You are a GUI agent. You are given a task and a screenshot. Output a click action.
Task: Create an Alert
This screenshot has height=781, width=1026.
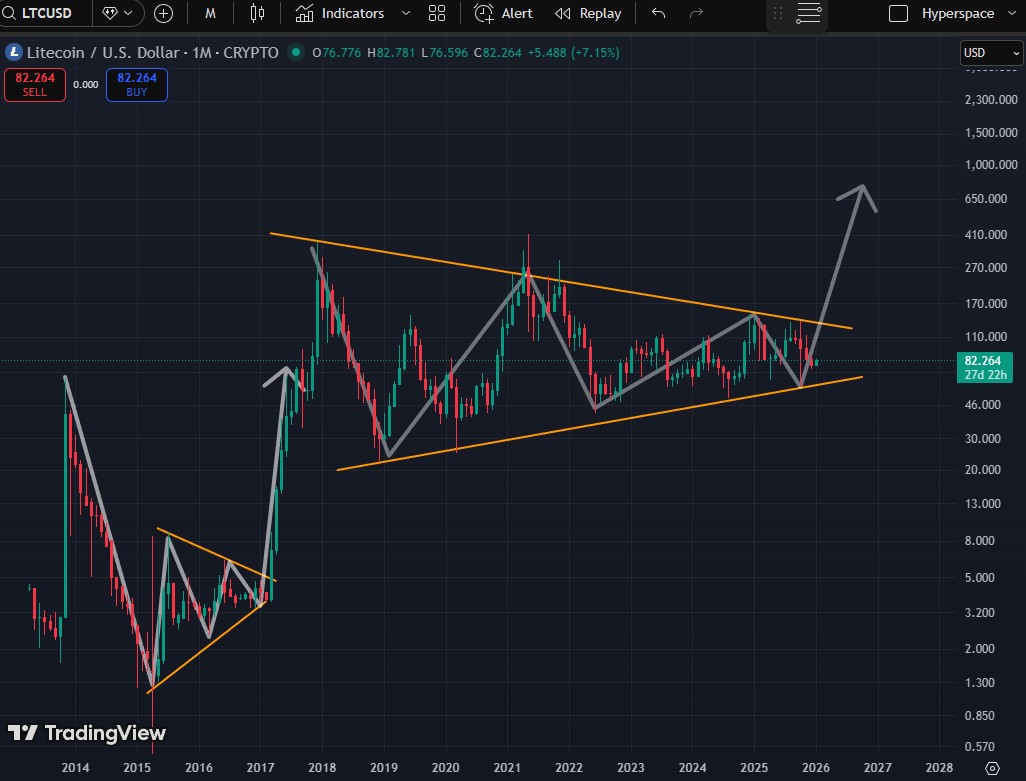(503, 13)
